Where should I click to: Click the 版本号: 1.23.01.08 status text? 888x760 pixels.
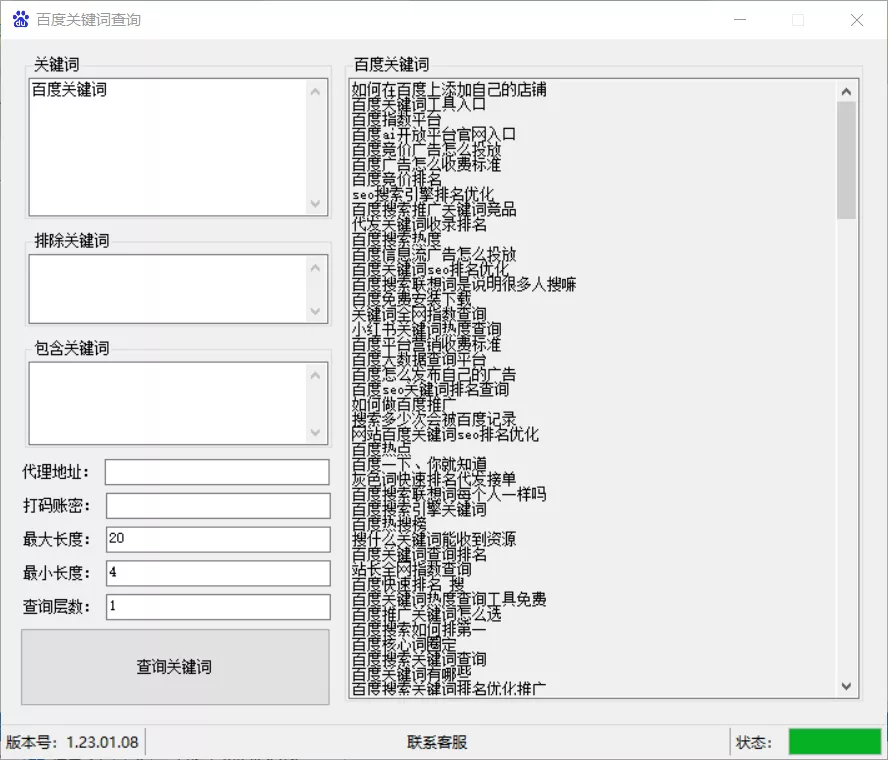point(72,742)
